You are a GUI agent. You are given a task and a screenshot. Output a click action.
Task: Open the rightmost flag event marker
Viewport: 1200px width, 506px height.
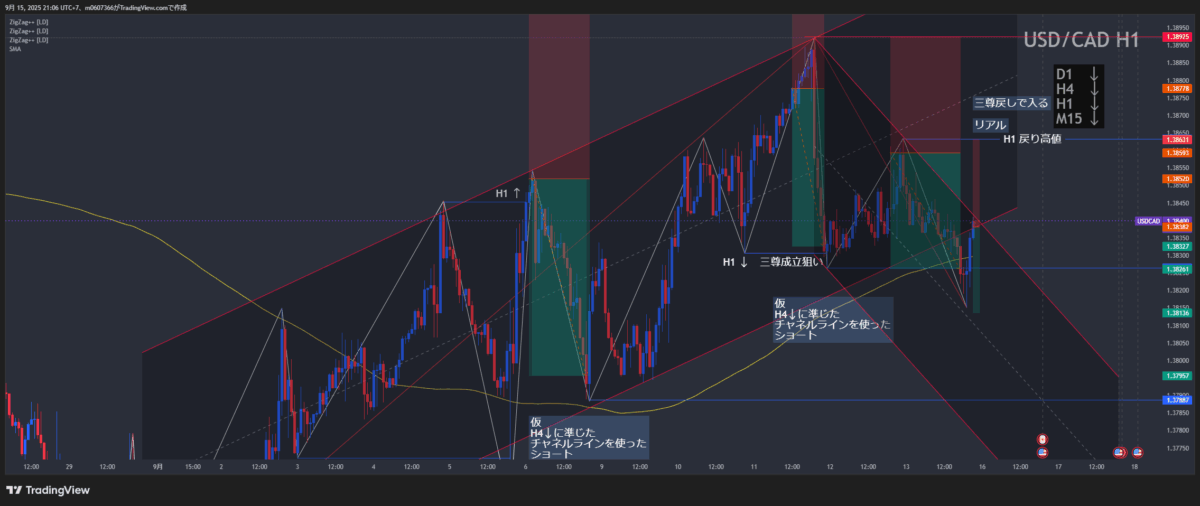point(1137,452)
